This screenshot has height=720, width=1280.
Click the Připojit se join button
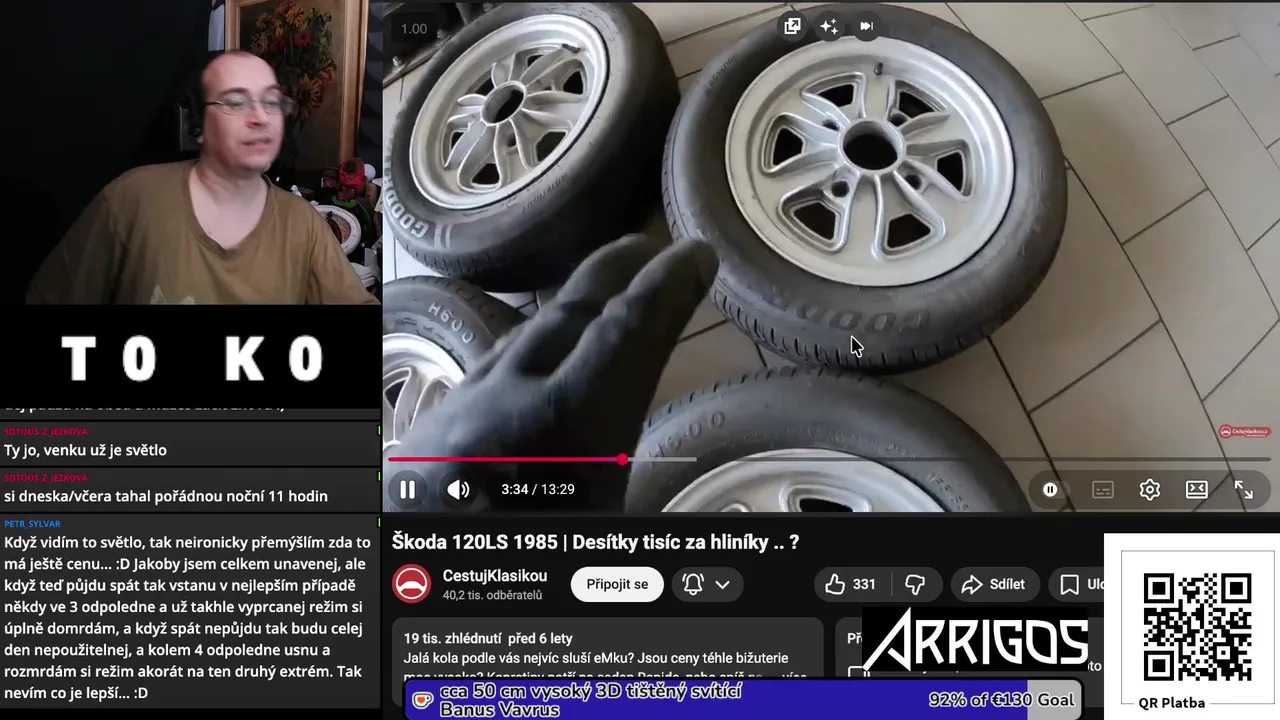coord(617,584)
